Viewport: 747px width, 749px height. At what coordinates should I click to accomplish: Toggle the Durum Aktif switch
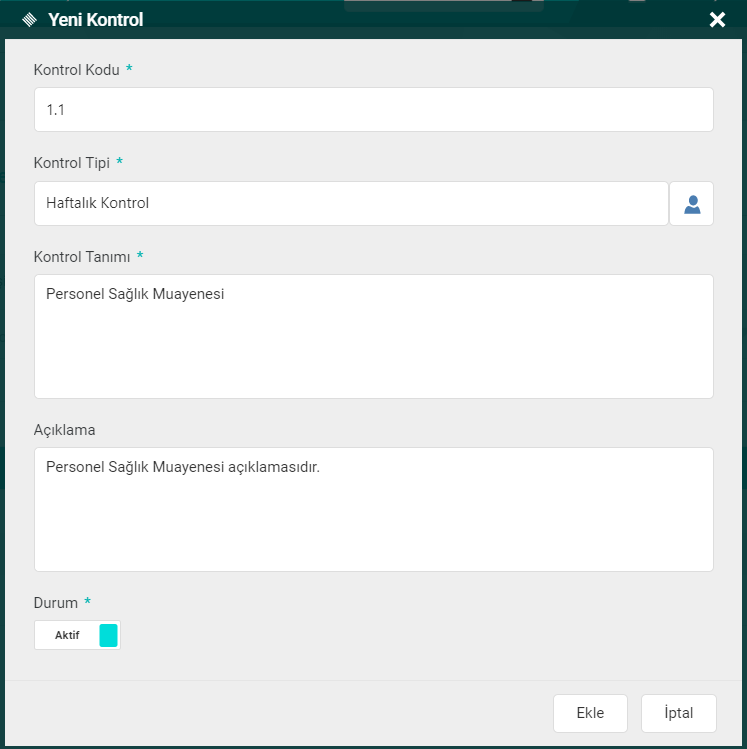coord(77,635)
